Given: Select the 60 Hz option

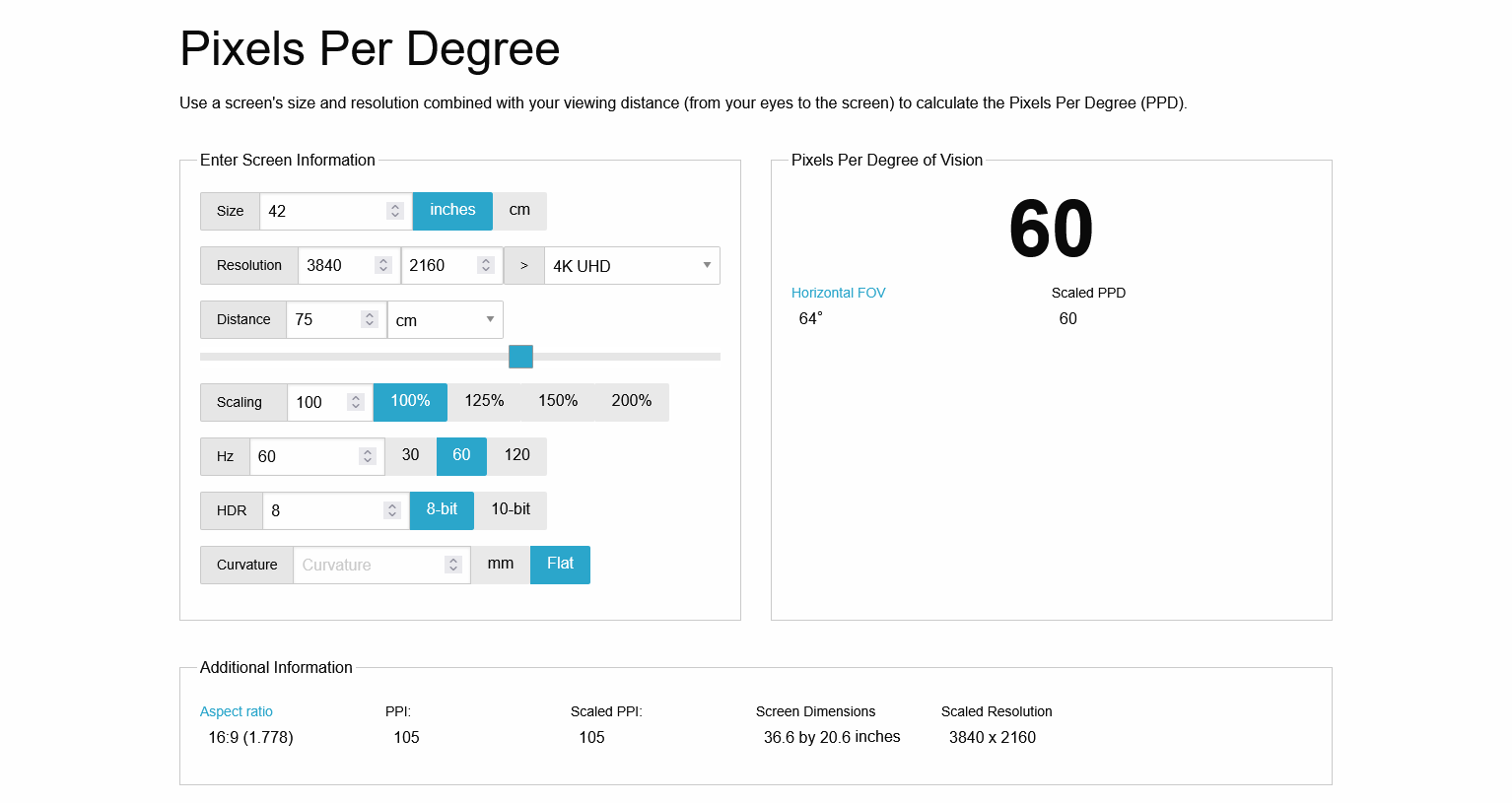Looking at the screenshot, I should tap(461, 456).
